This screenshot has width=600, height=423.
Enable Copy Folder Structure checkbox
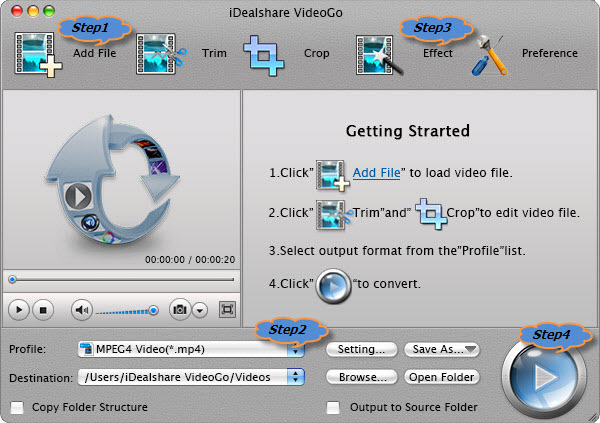click(x=17, y=407)
